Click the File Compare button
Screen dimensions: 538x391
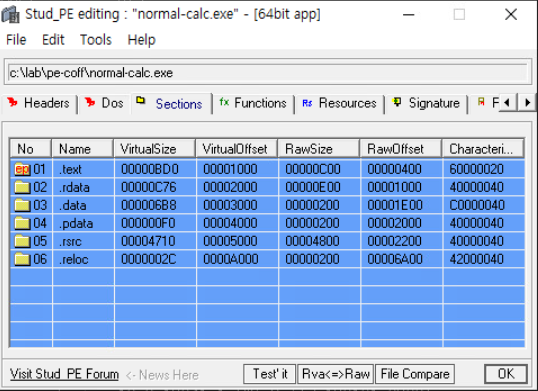click(415, 374)
